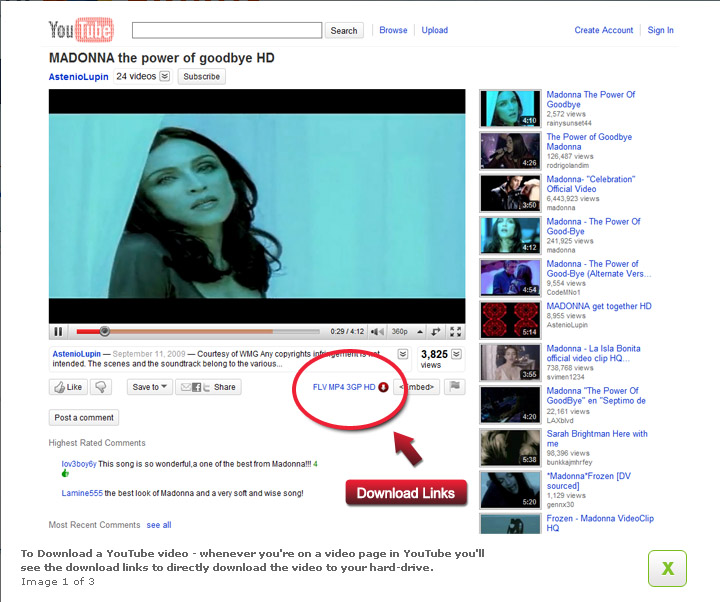Click green thumbs-up on lov3boy6y comment
This screenshot has width=720, height=602.
[65, 473]
